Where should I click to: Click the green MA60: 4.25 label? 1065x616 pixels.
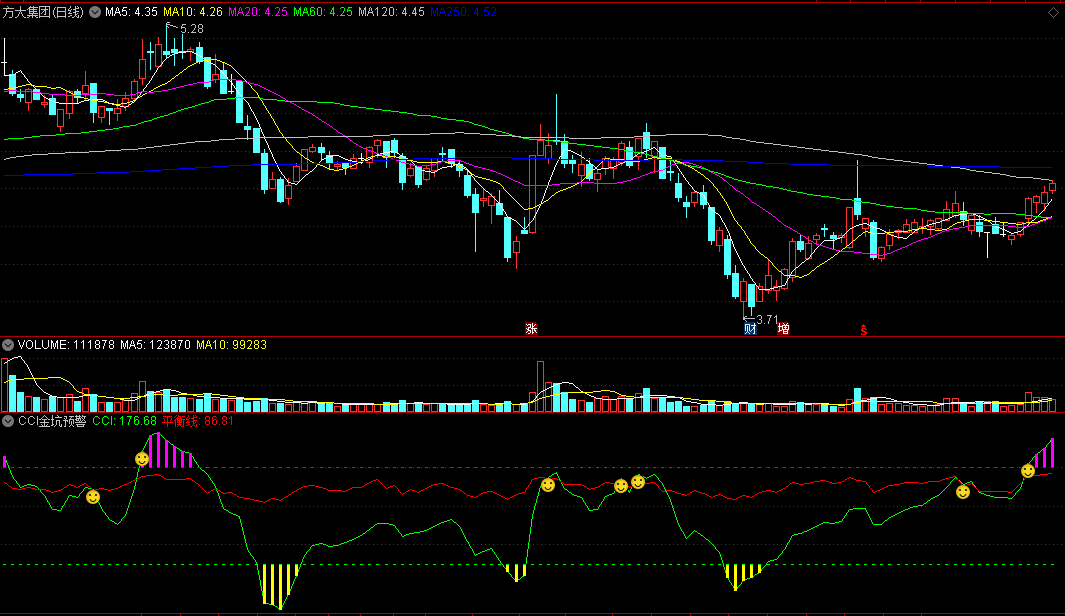tap(323, 12)
